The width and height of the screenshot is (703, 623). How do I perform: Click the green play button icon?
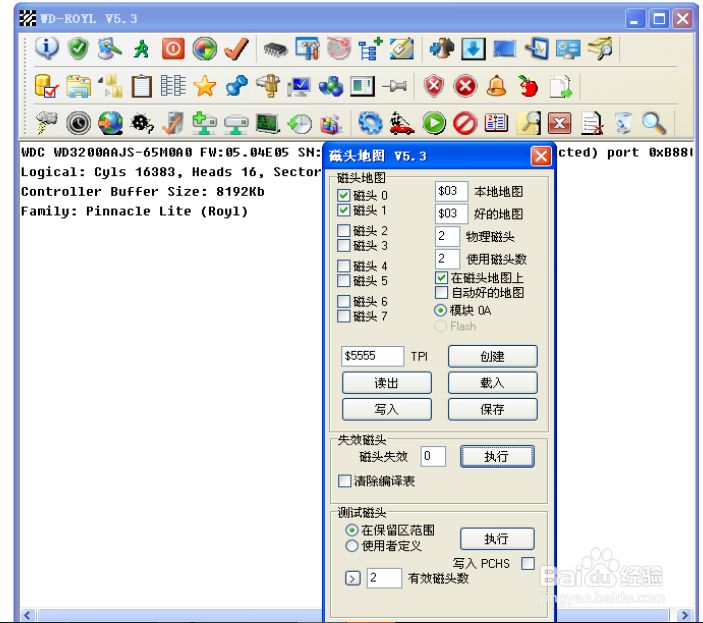(x=434, y=123)
